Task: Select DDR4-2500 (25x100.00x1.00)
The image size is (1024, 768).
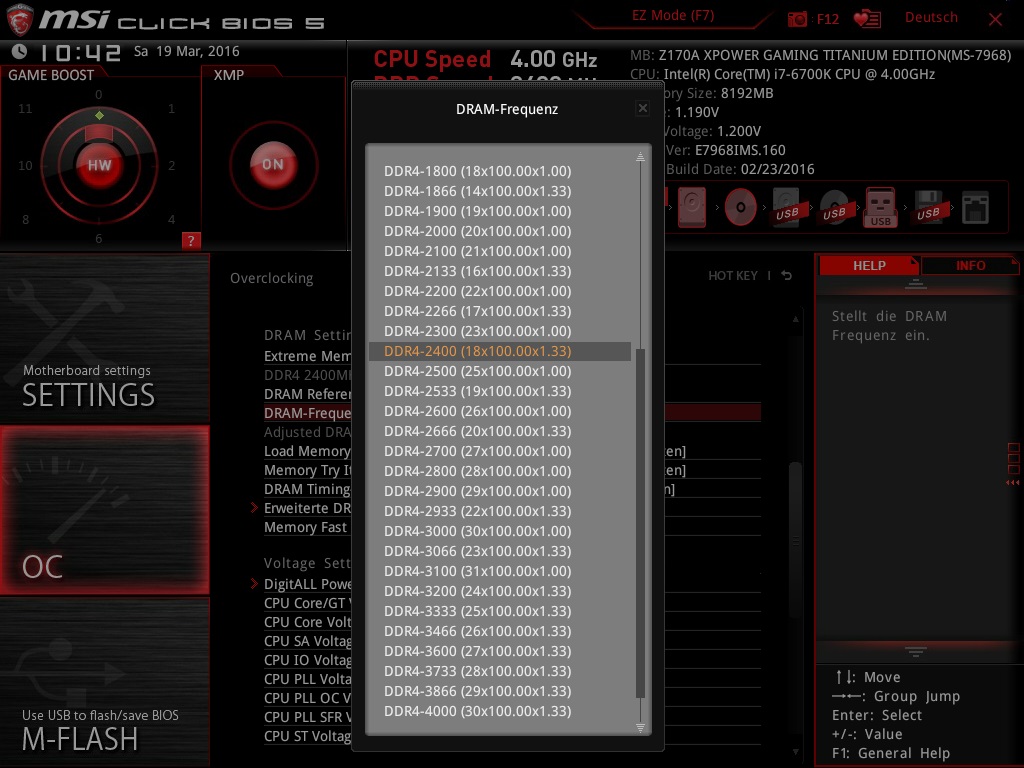Action: click(500, 371)
